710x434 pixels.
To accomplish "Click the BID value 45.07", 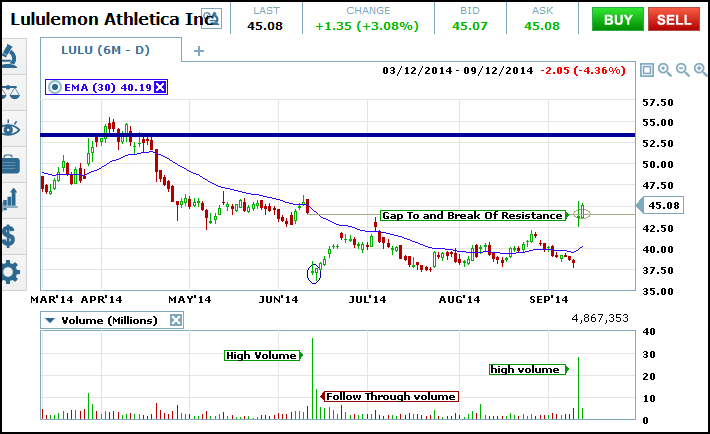I will point(470,26).
